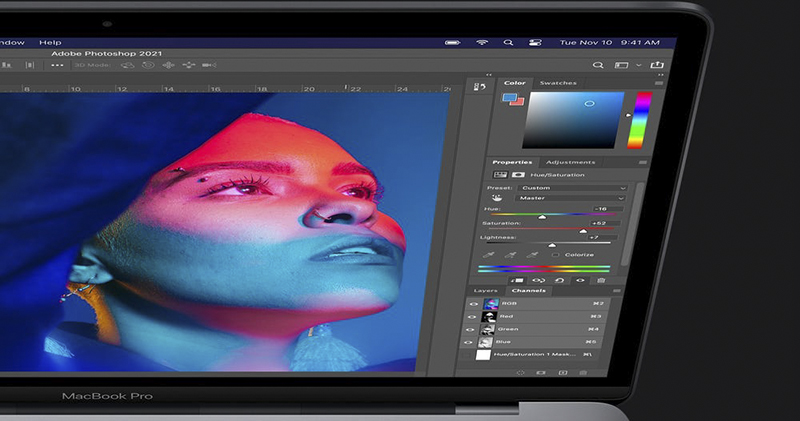Open the History panel dock icon
Viewport: 800px width, 421px height.
coord(480,87)
